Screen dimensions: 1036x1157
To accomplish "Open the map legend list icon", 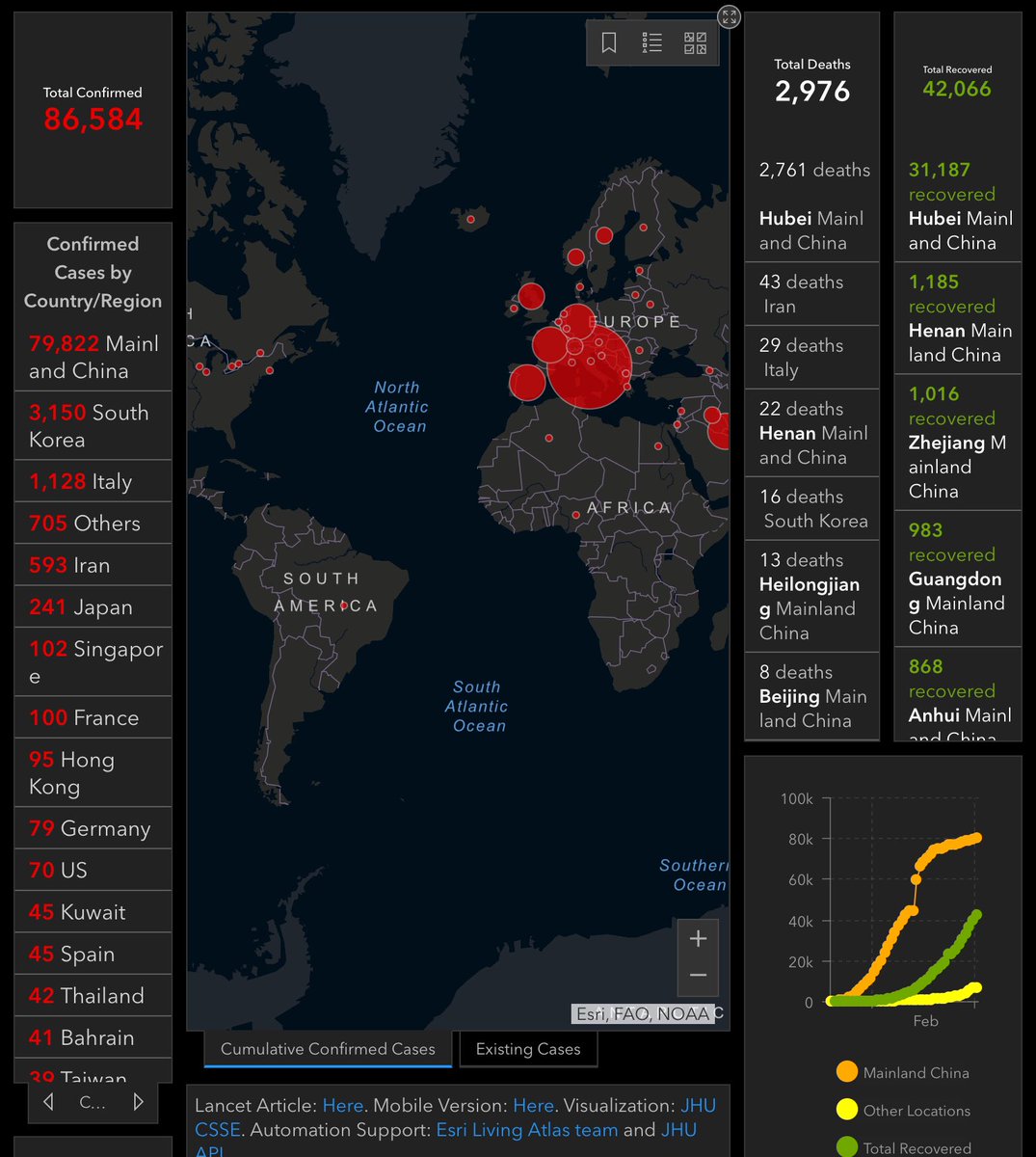I will 651,42.
